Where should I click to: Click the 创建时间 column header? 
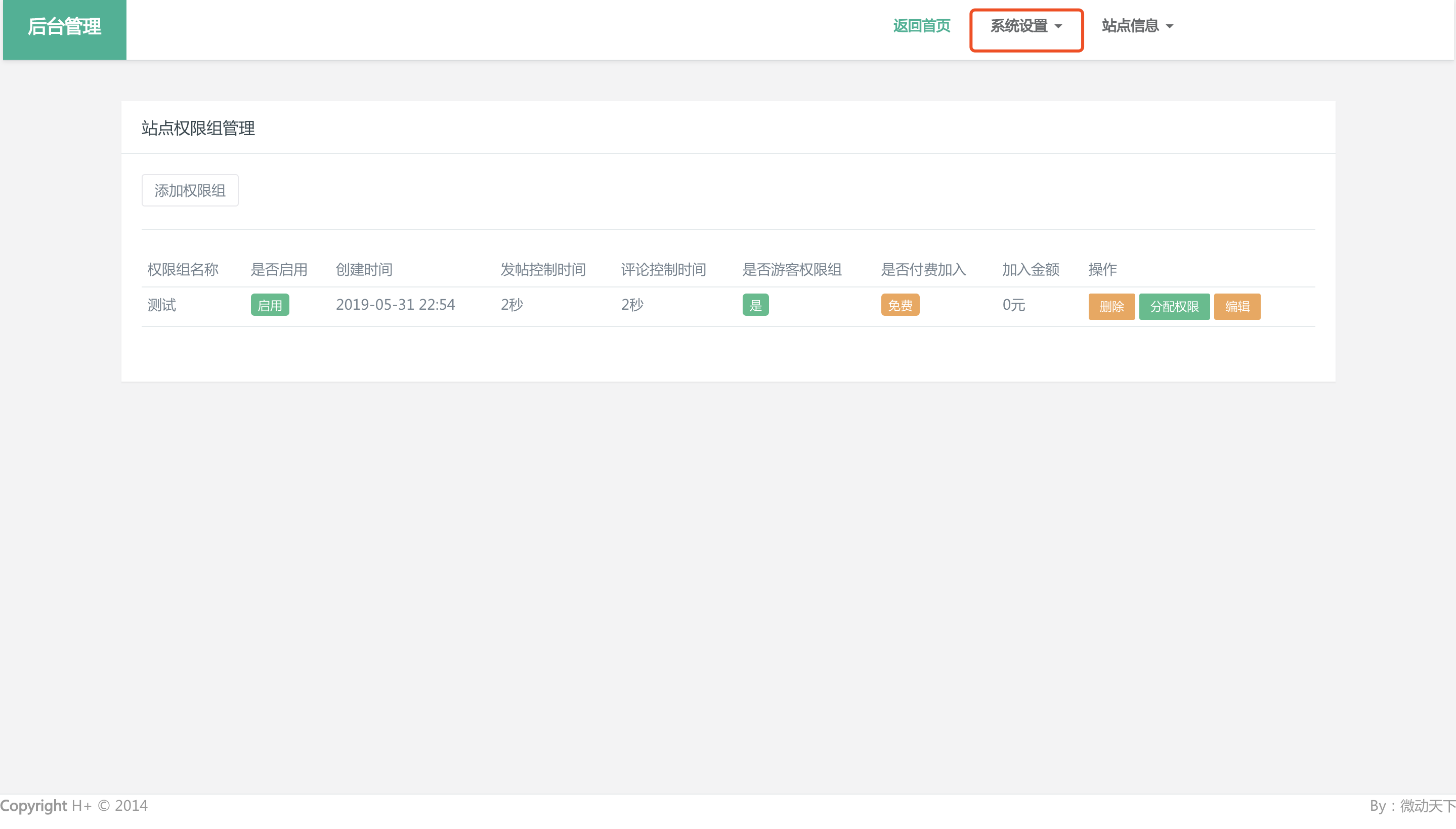[364, 269]
